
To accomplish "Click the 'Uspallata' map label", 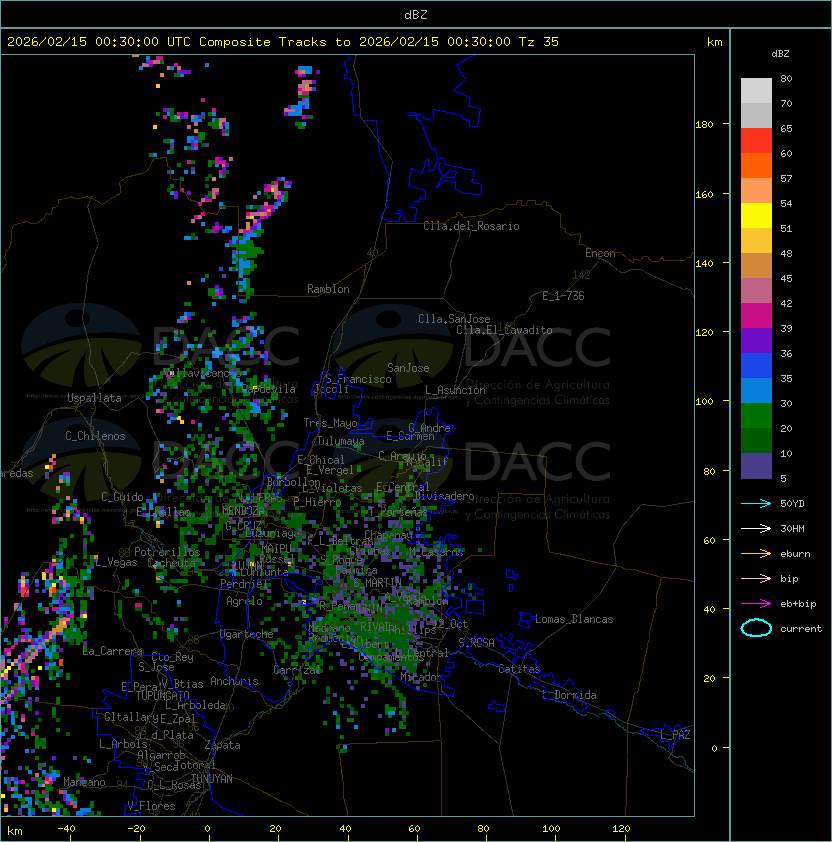I will pos(94,398).
